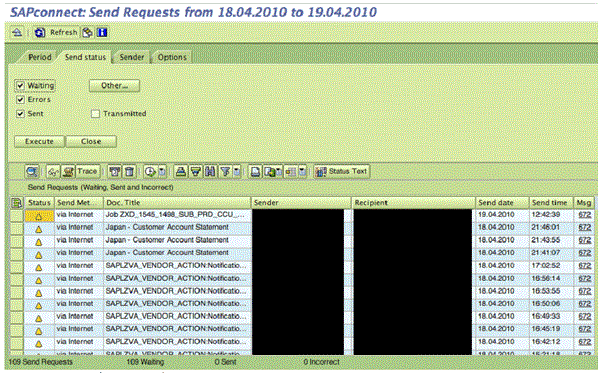This screenshot has width=600, height=373.
Task: Open the blue information icon
Action: tap(102, 33)
